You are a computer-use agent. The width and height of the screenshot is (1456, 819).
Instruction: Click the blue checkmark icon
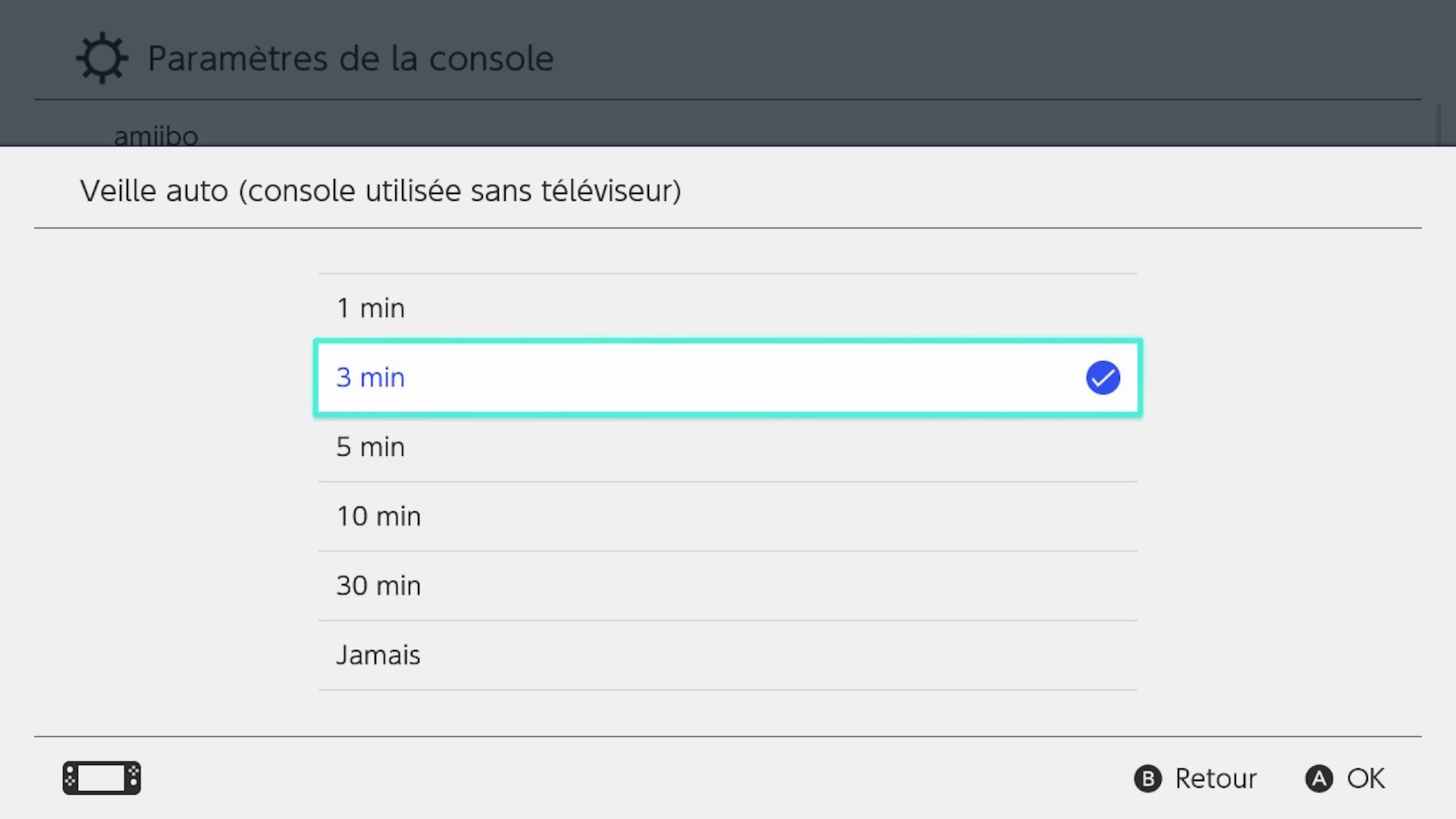pos(1103,378)
